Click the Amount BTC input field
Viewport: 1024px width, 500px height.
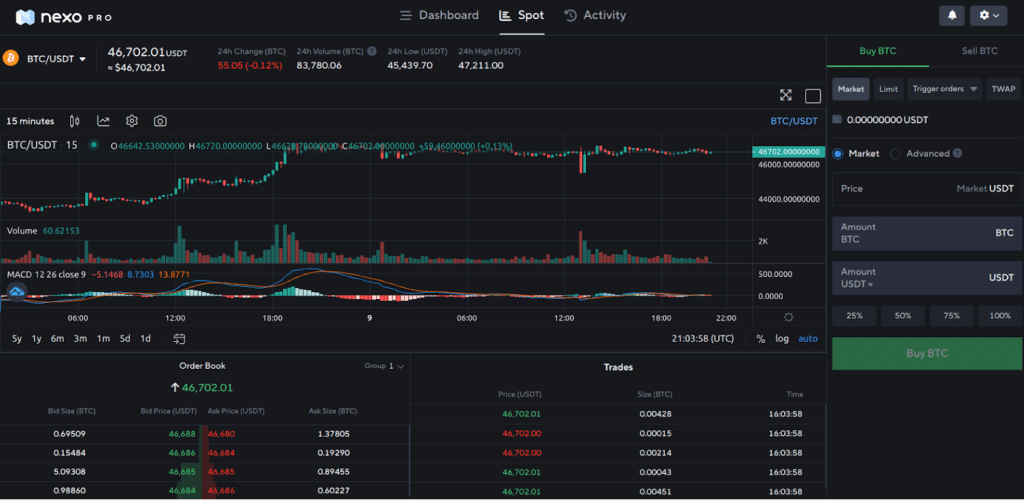coord(927,233)
